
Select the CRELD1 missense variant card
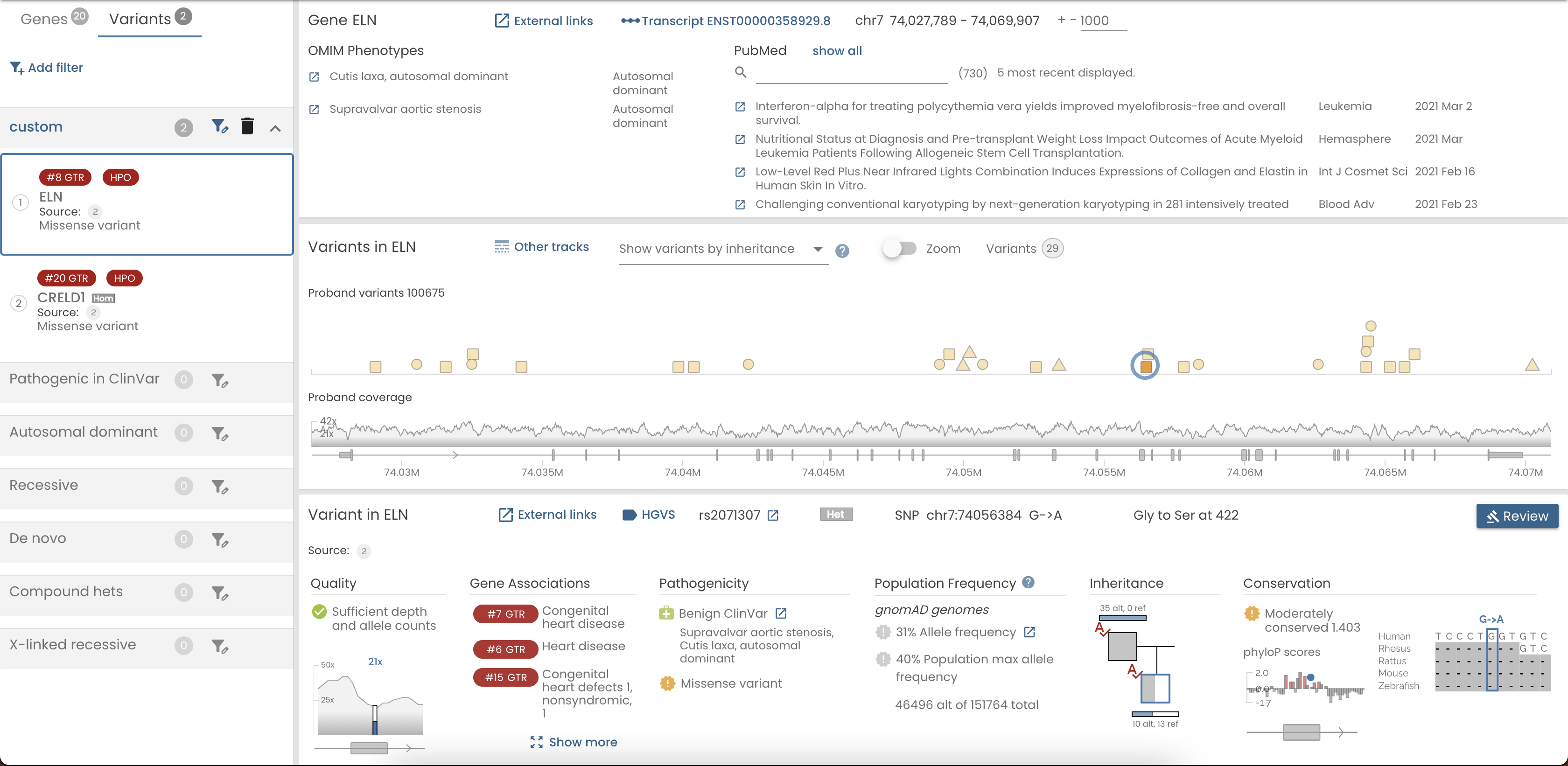(x=147, y=304)
